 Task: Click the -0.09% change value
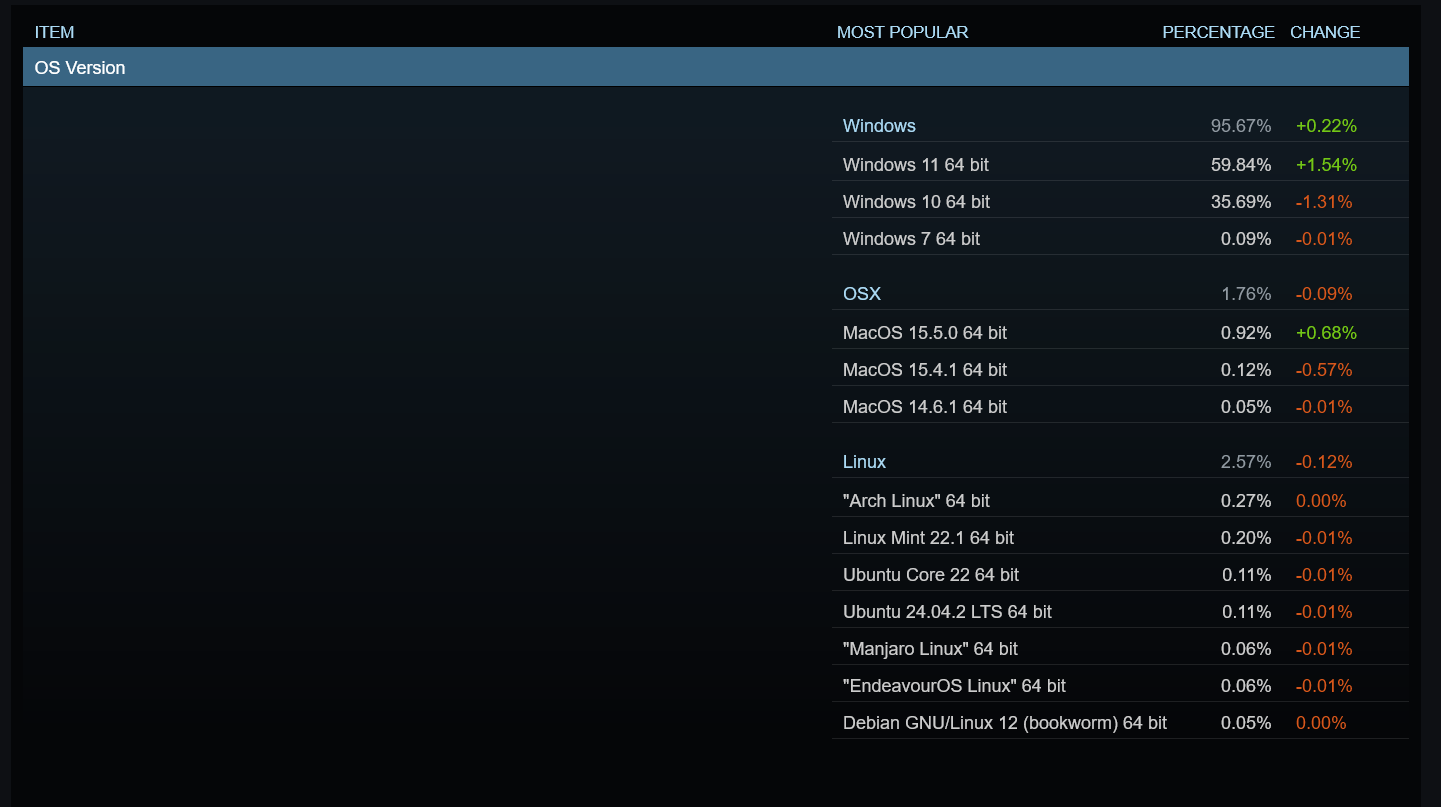tap(1324, 294)
